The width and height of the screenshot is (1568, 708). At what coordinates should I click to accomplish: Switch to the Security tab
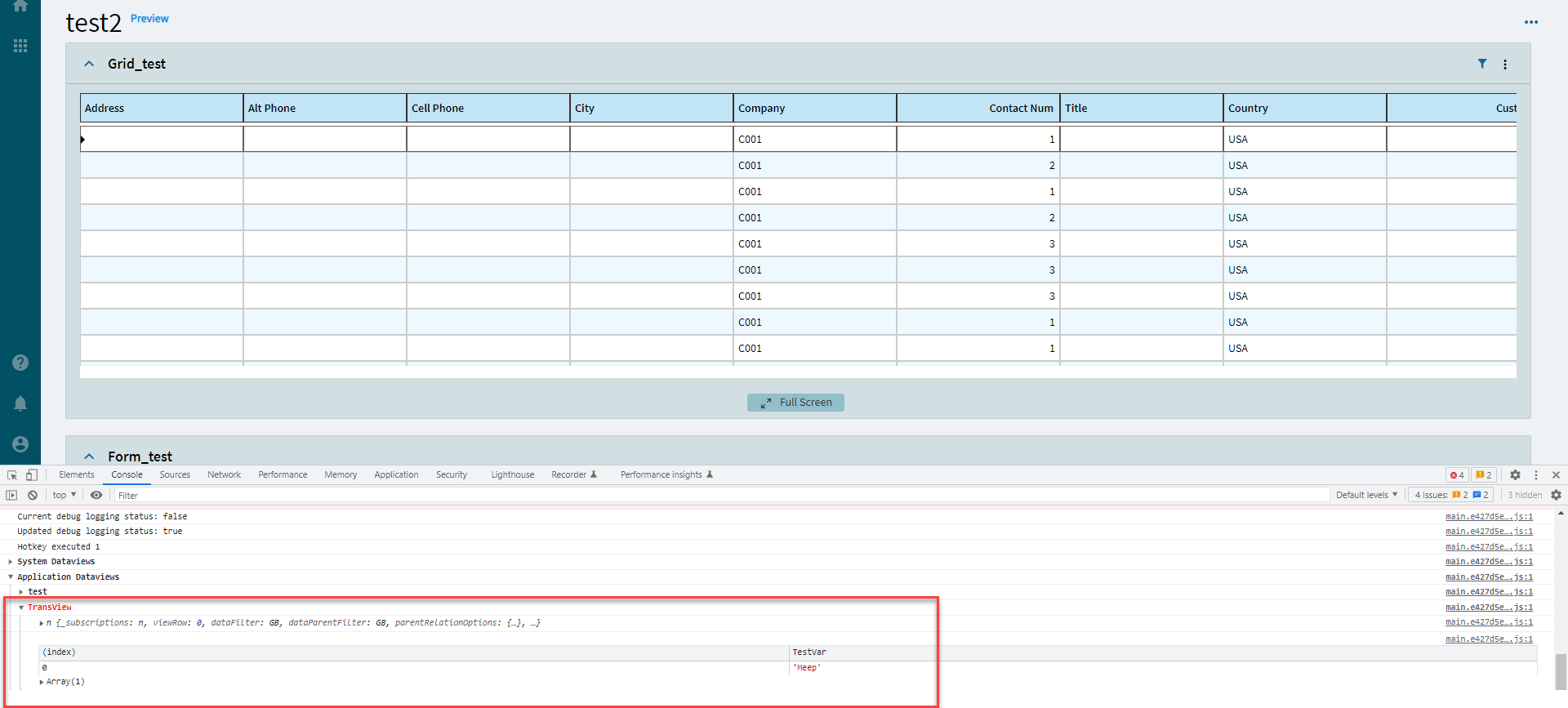pyautogui.click(x=452, y=474)
